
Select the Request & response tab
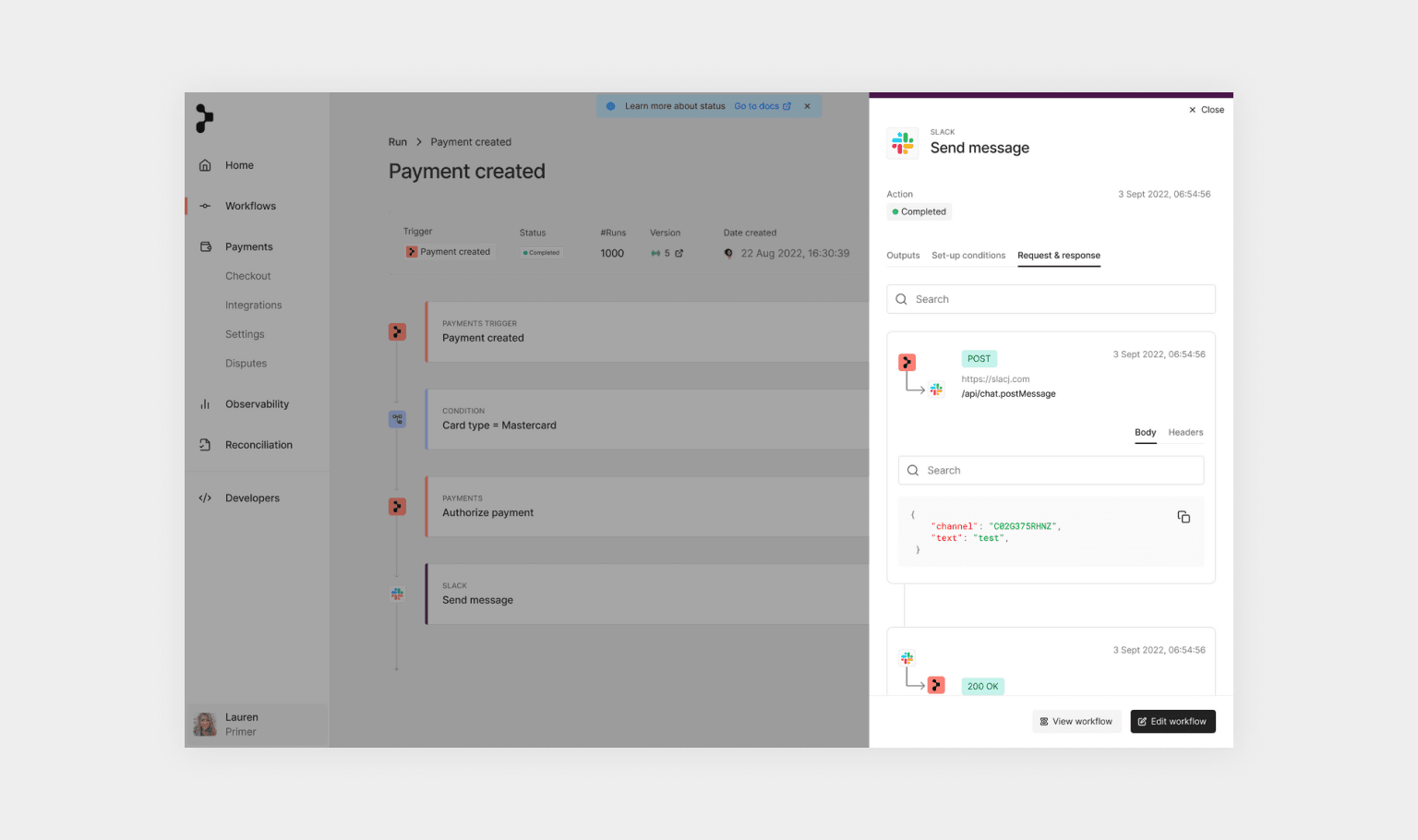click(x=1059, y=256)
